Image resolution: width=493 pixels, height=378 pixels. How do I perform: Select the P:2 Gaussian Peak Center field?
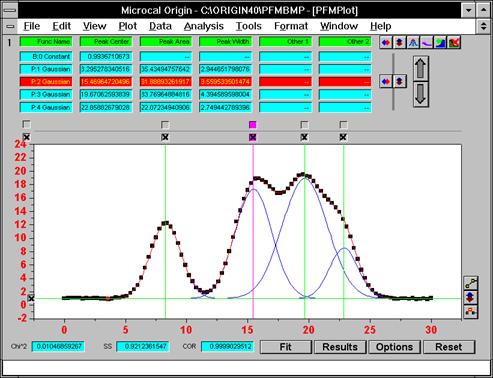(x=106, y=82)
